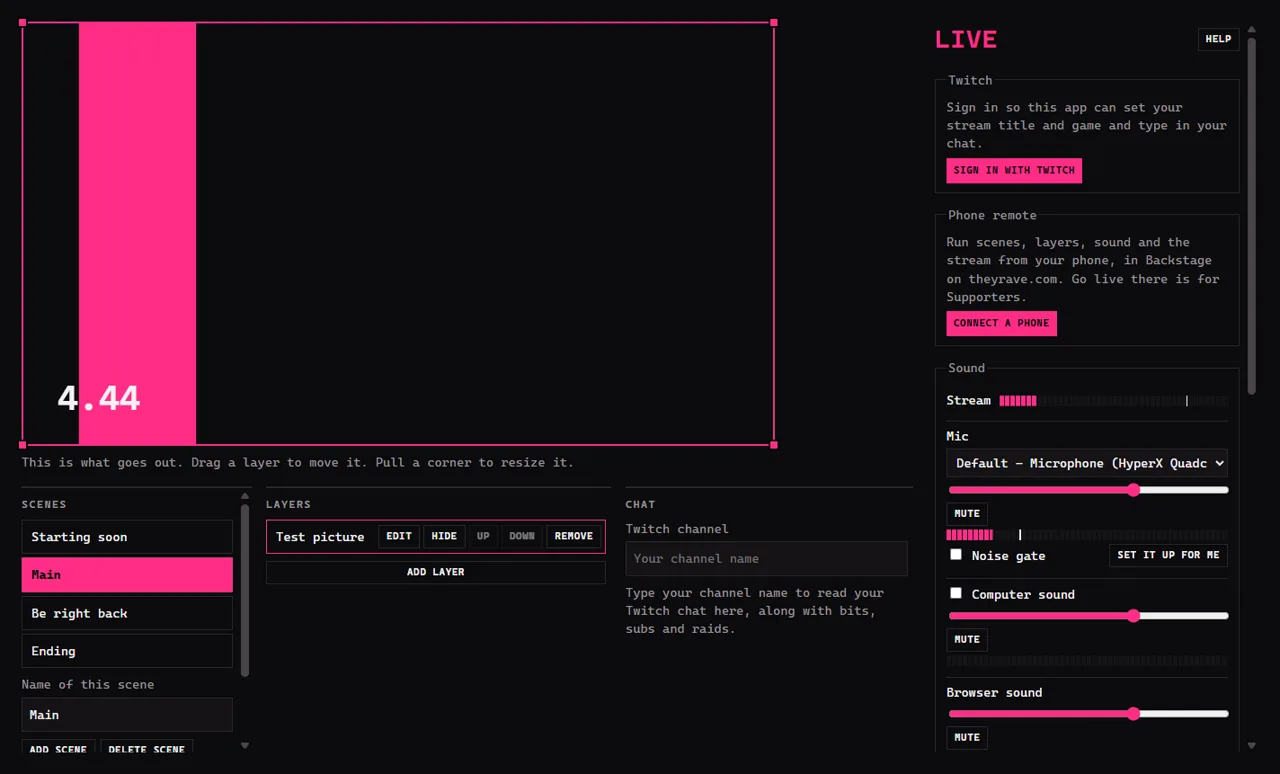Switch to the Be right back scene
This screenshot has width=1280, height=774.
(x=127, y=613)
